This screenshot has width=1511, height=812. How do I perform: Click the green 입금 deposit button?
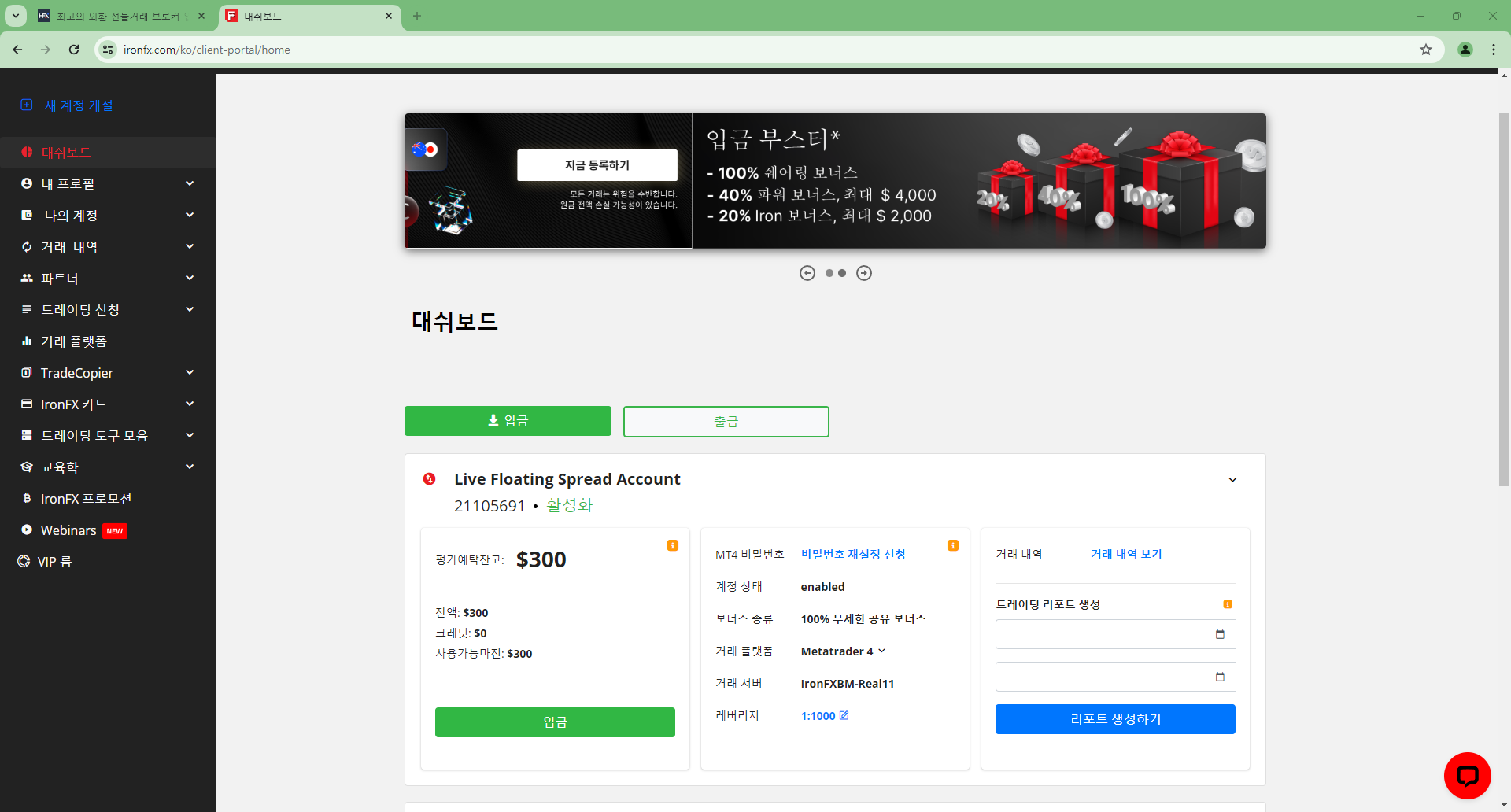(508, 420)
